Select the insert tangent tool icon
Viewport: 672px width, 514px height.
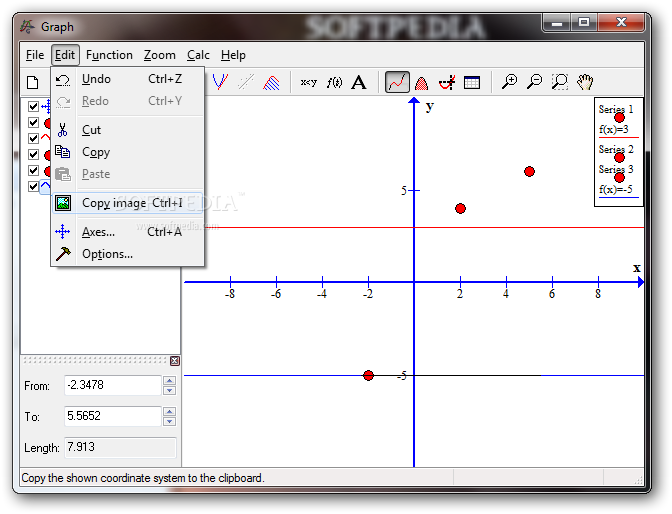(x=220, y=82)
